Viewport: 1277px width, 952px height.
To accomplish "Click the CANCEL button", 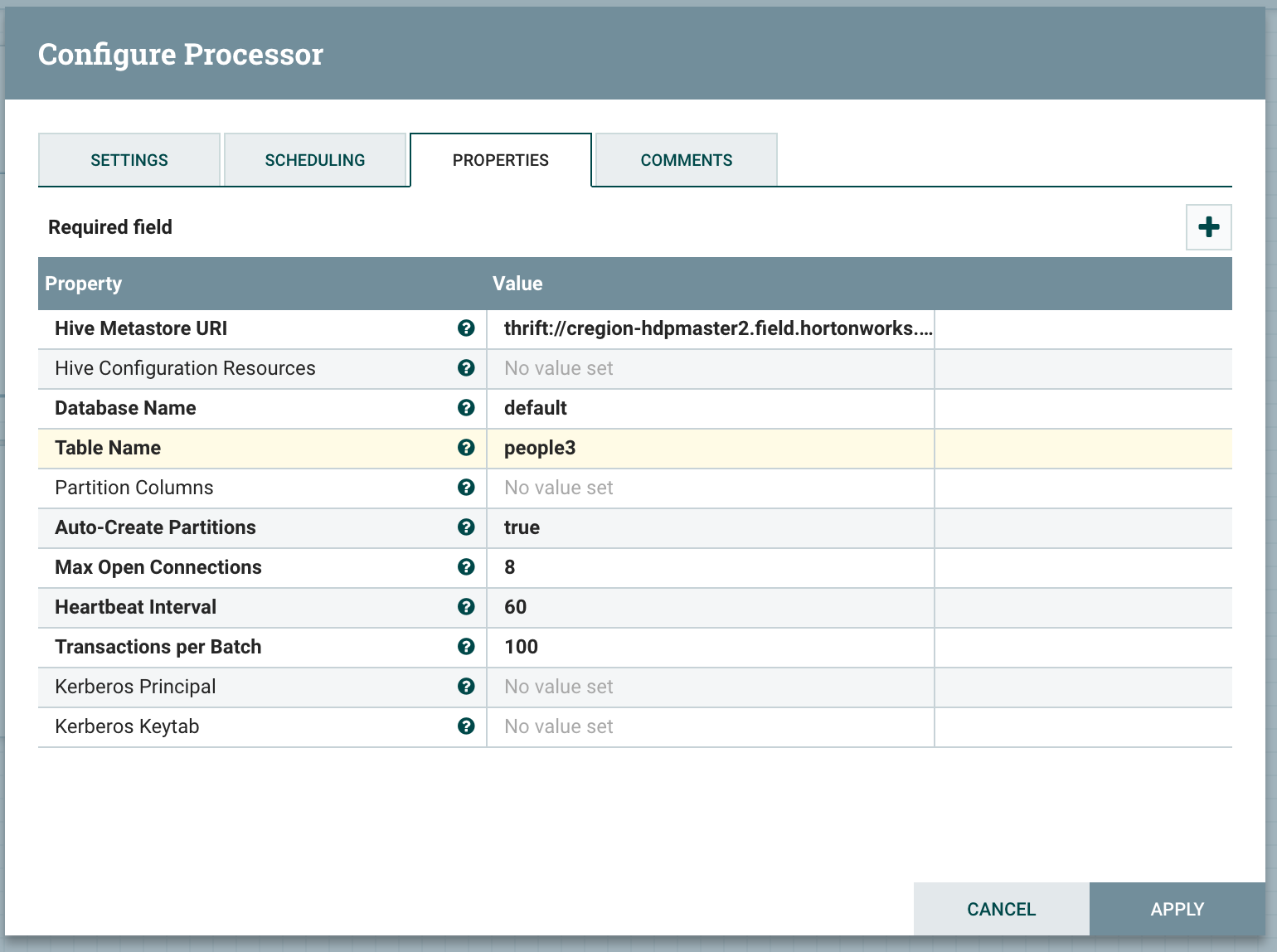I will pos(1001,909).
